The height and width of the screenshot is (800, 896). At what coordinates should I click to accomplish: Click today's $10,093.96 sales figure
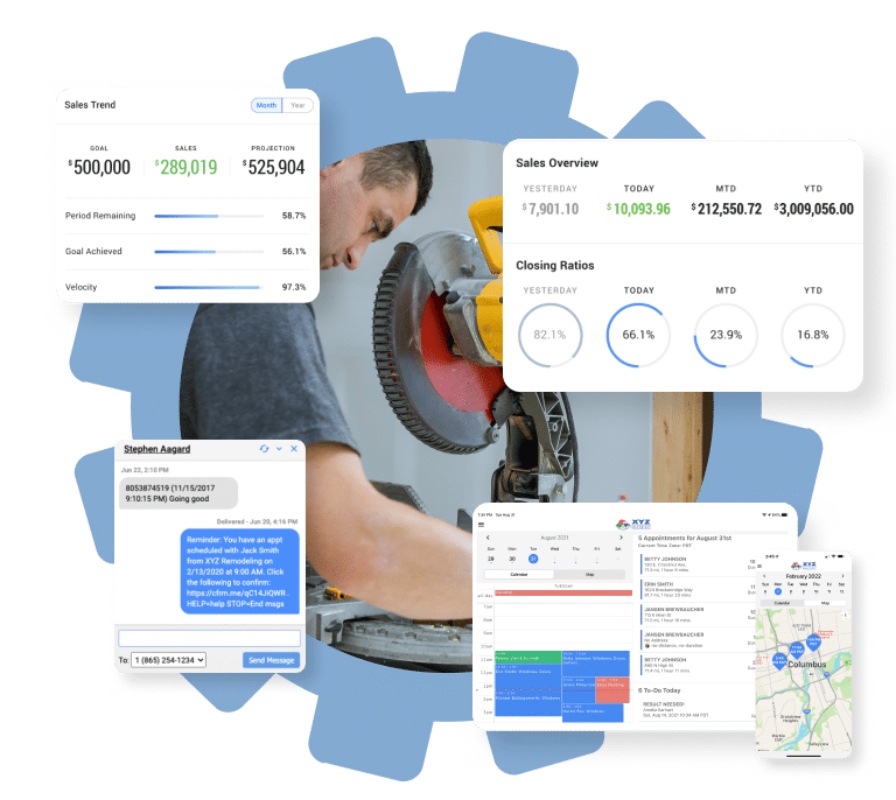coord(638,209)
